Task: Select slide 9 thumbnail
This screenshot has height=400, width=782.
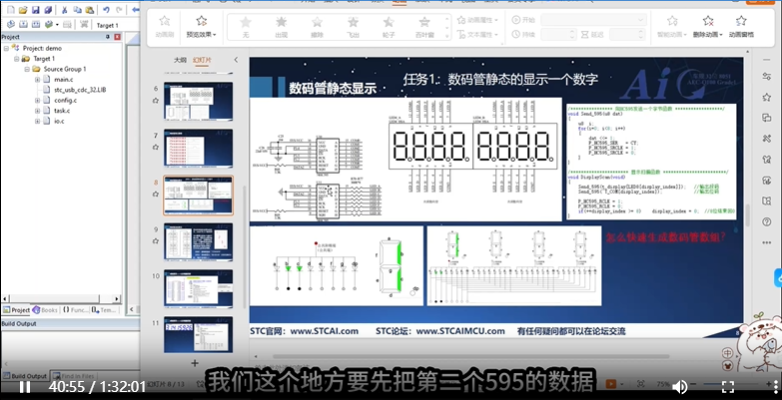Action: click(x=198, y=242)
